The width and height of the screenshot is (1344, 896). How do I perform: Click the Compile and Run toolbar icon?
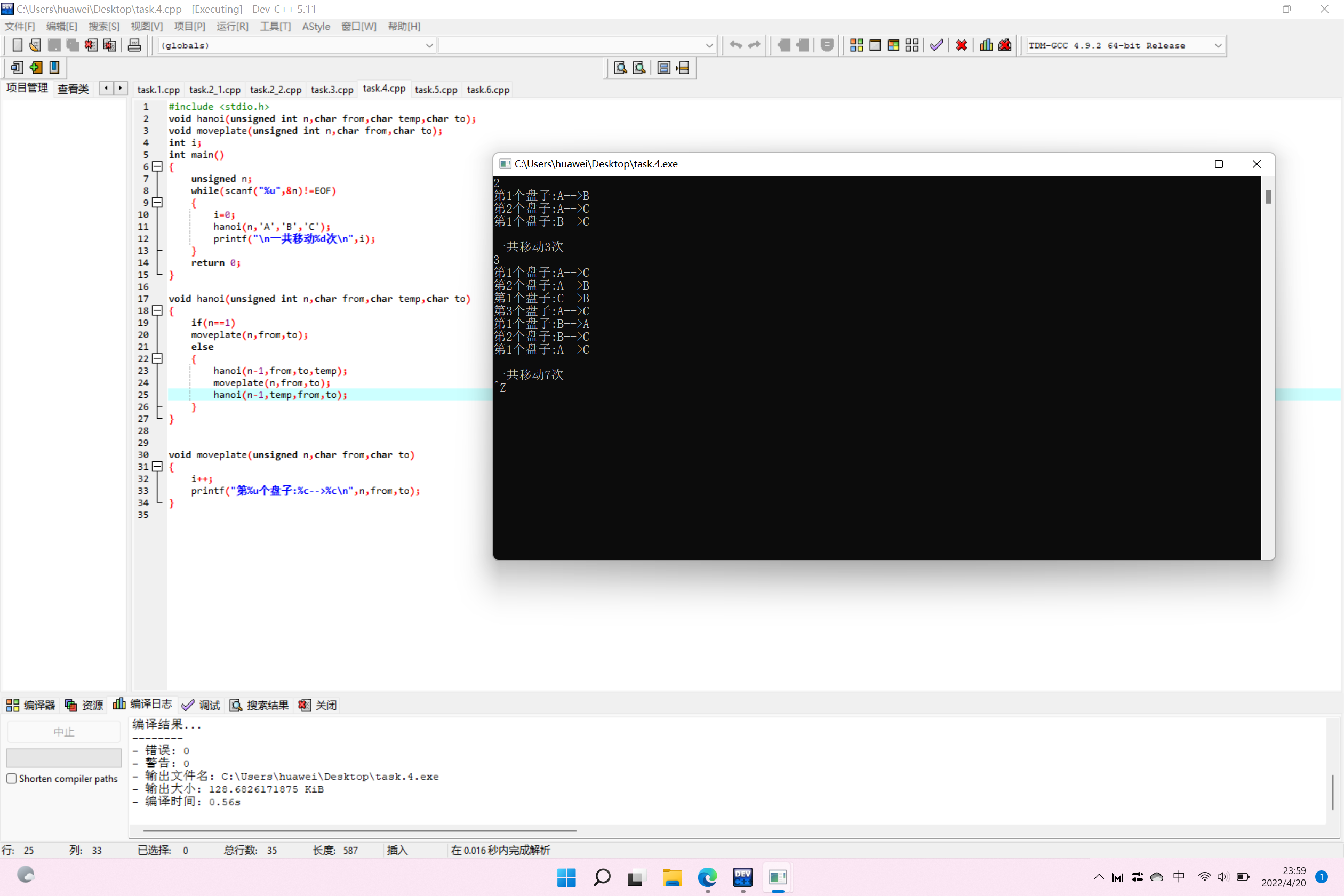(893, 45)
